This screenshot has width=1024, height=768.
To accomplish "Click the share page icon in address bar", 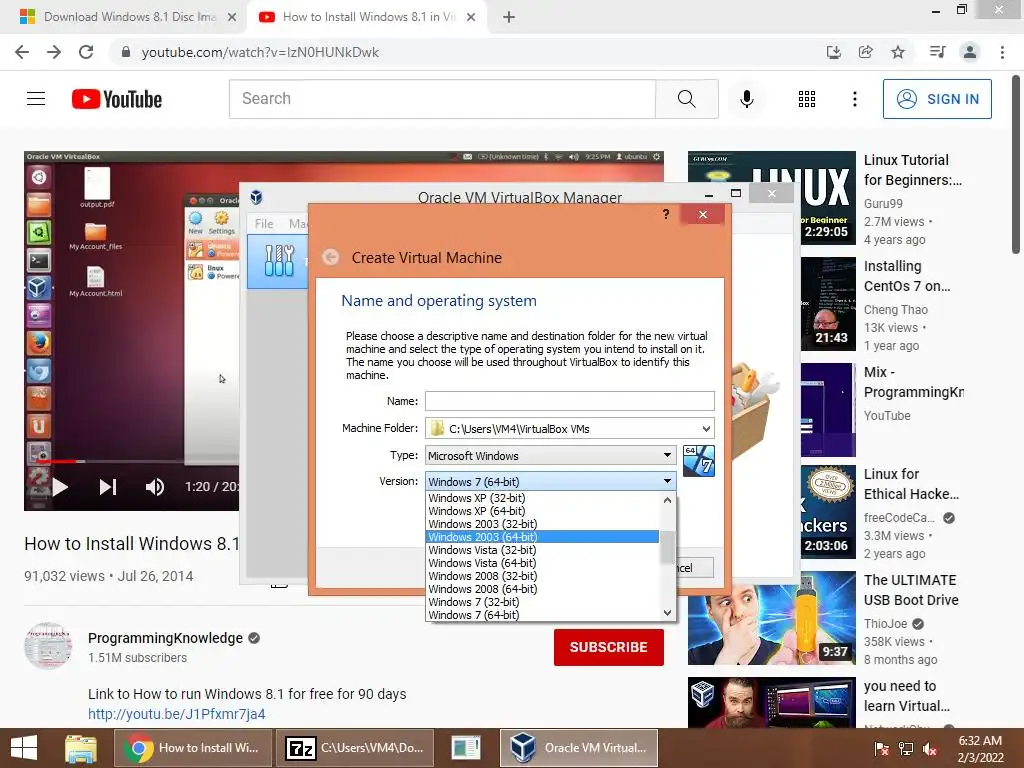I will (x=866, y=52).
